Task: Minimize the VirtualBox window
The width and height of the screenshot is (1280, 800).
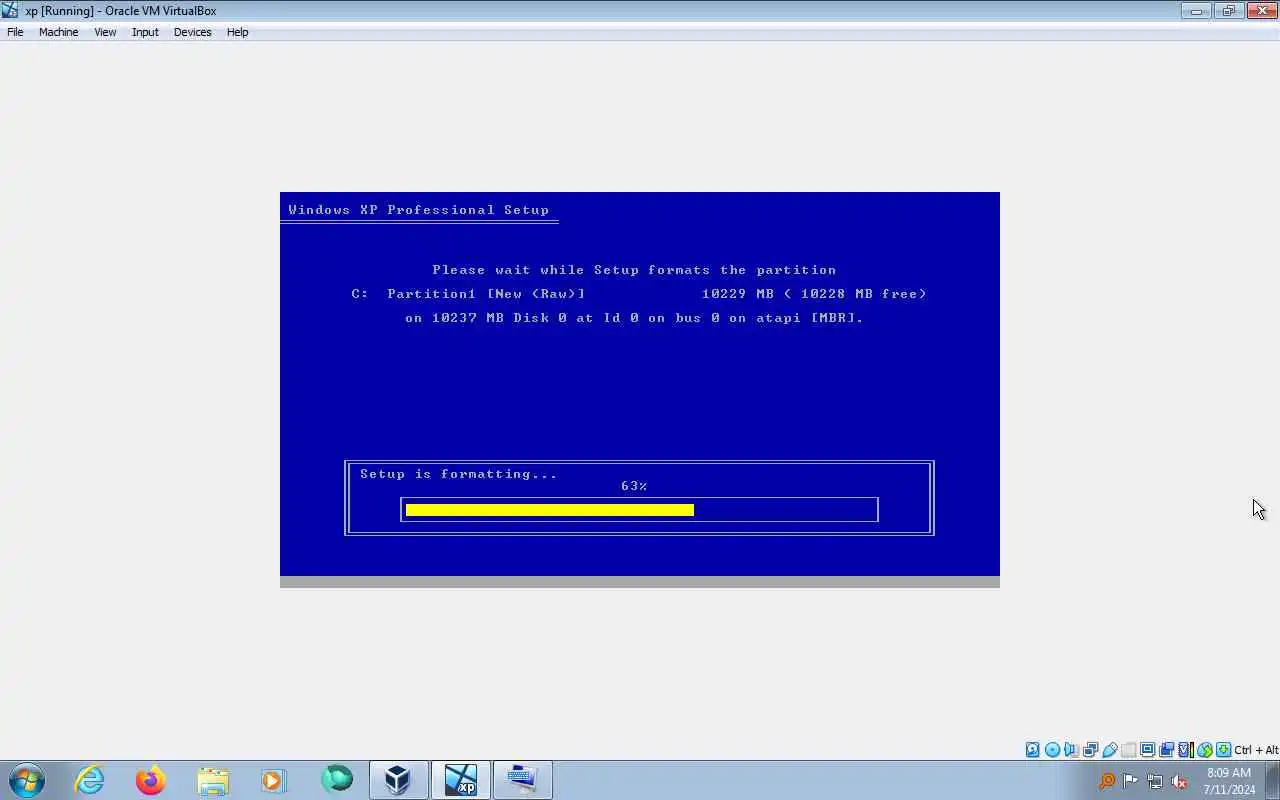Action: pos(1196,11)
